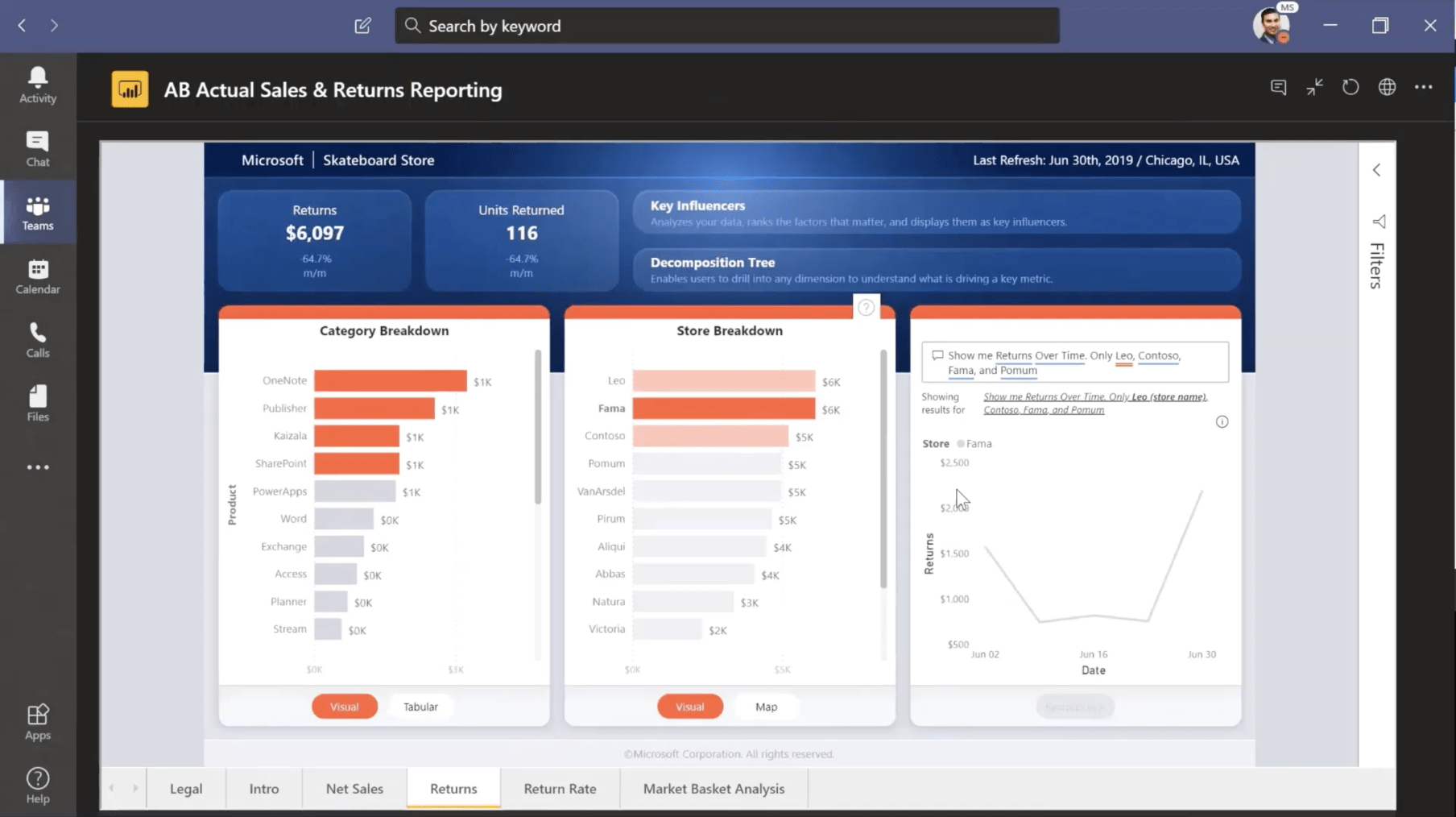The width and height of the screenshot is (1456, 817).
Task: Select the Contoso store bar
Action: tap(710, 436)
